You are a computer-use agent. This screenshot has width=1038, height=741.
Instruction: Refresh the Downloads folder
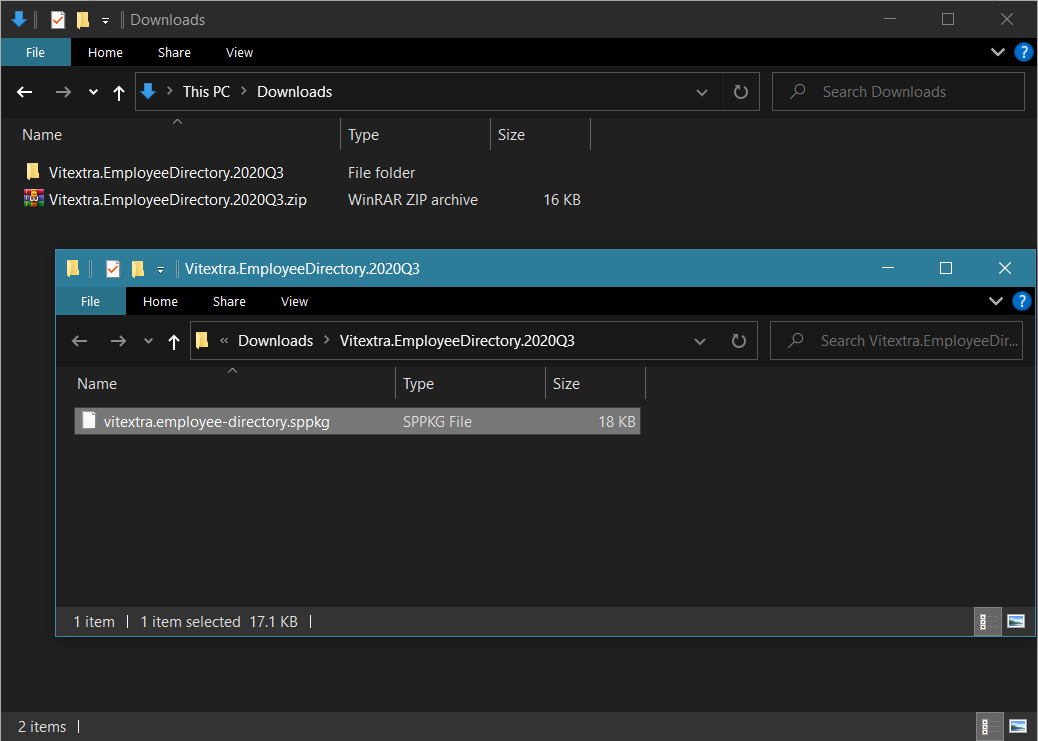tap(741, 92)
